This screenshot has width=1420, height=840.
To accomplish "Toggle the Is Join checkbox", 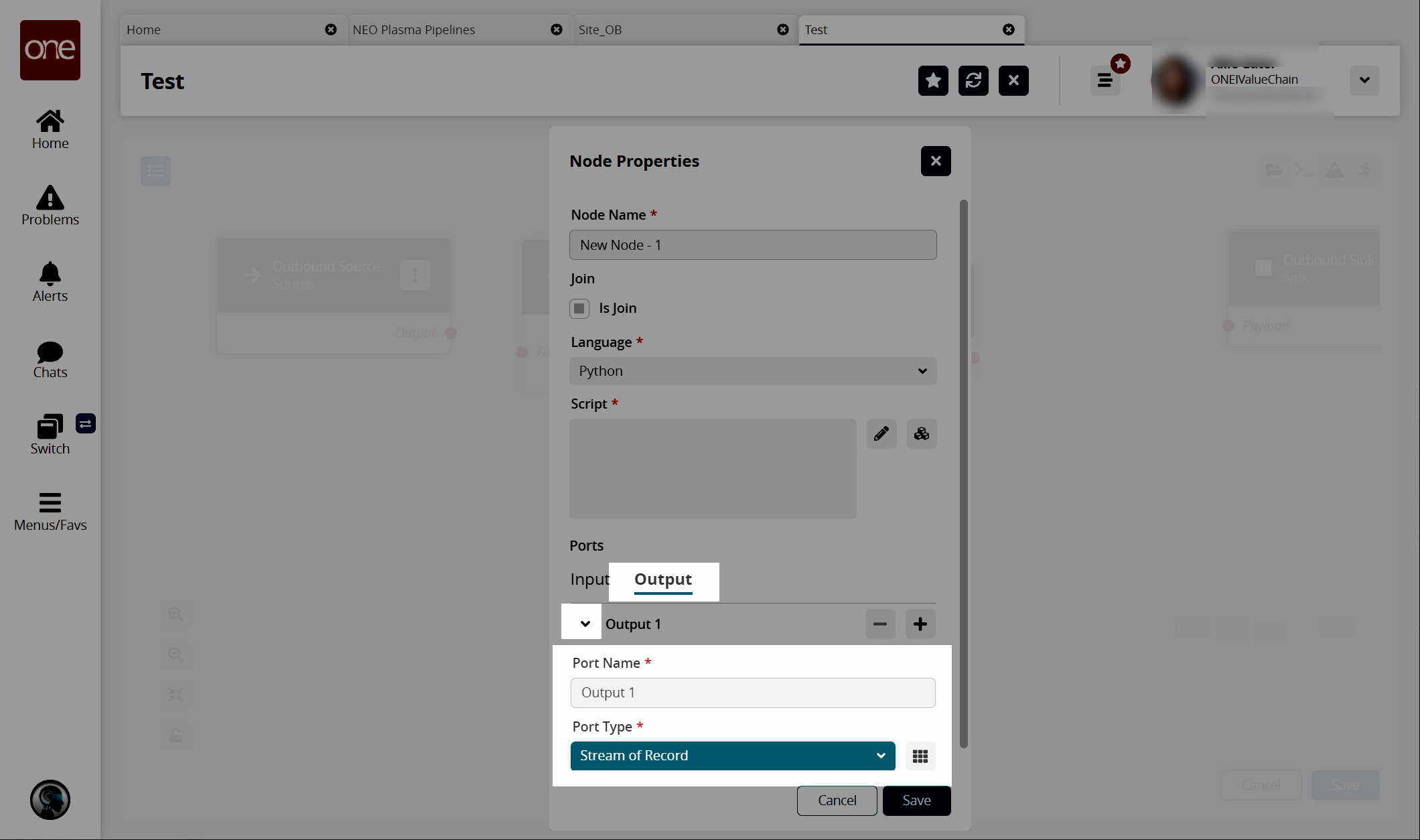I will tap(579, 307).
